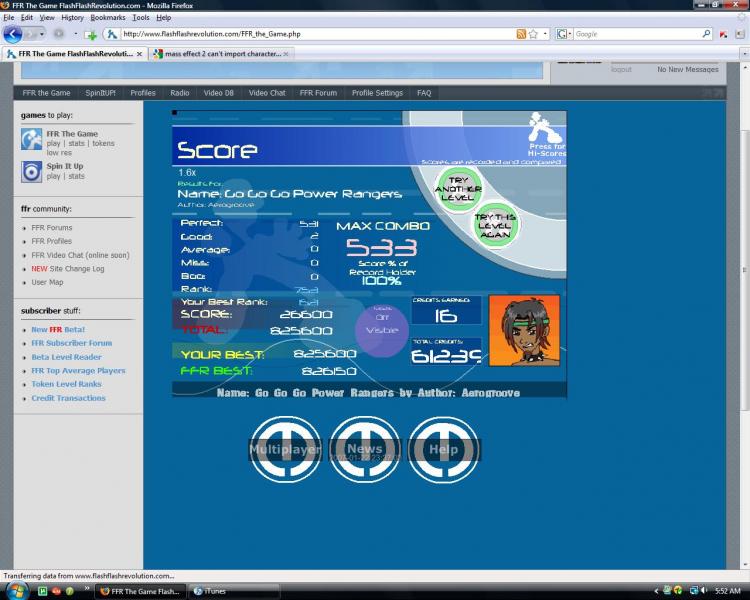Screen dimensions: 750x600
Task: Bookmark the page with the star icon
Action: [x=533, y=34]
